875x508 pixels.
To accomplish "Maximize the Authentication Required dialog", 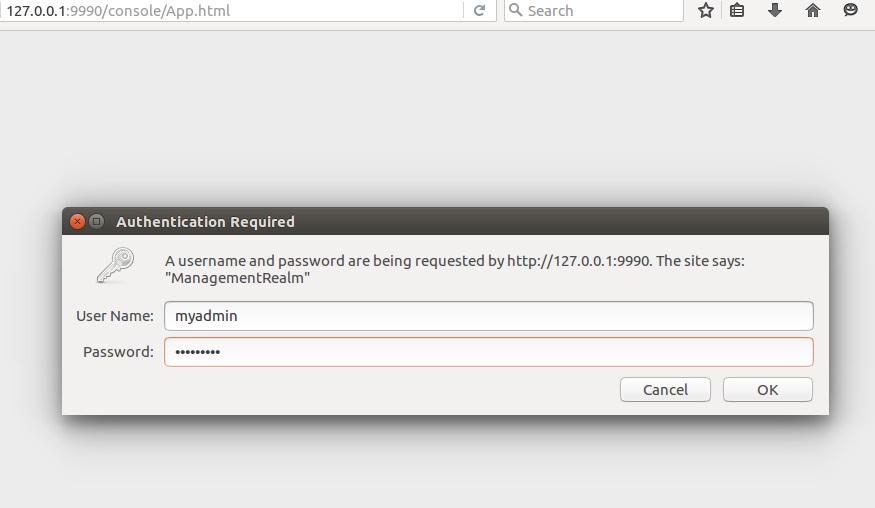I will click(97, 222).
